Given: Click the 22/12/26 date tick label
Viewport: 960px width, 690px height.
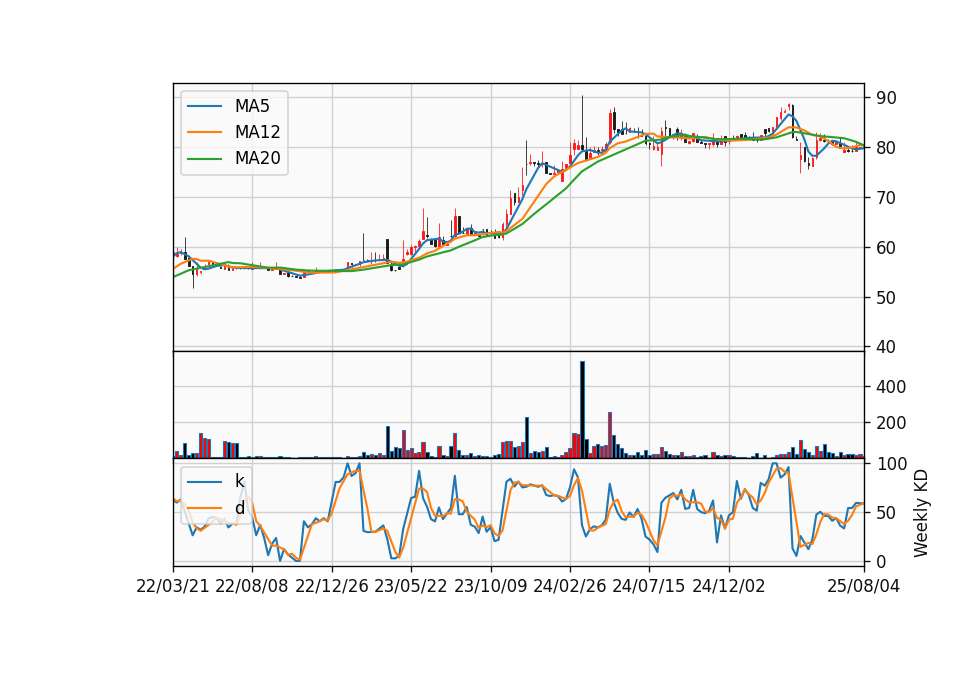Looking at the screenshot, I should click(332, 586).
